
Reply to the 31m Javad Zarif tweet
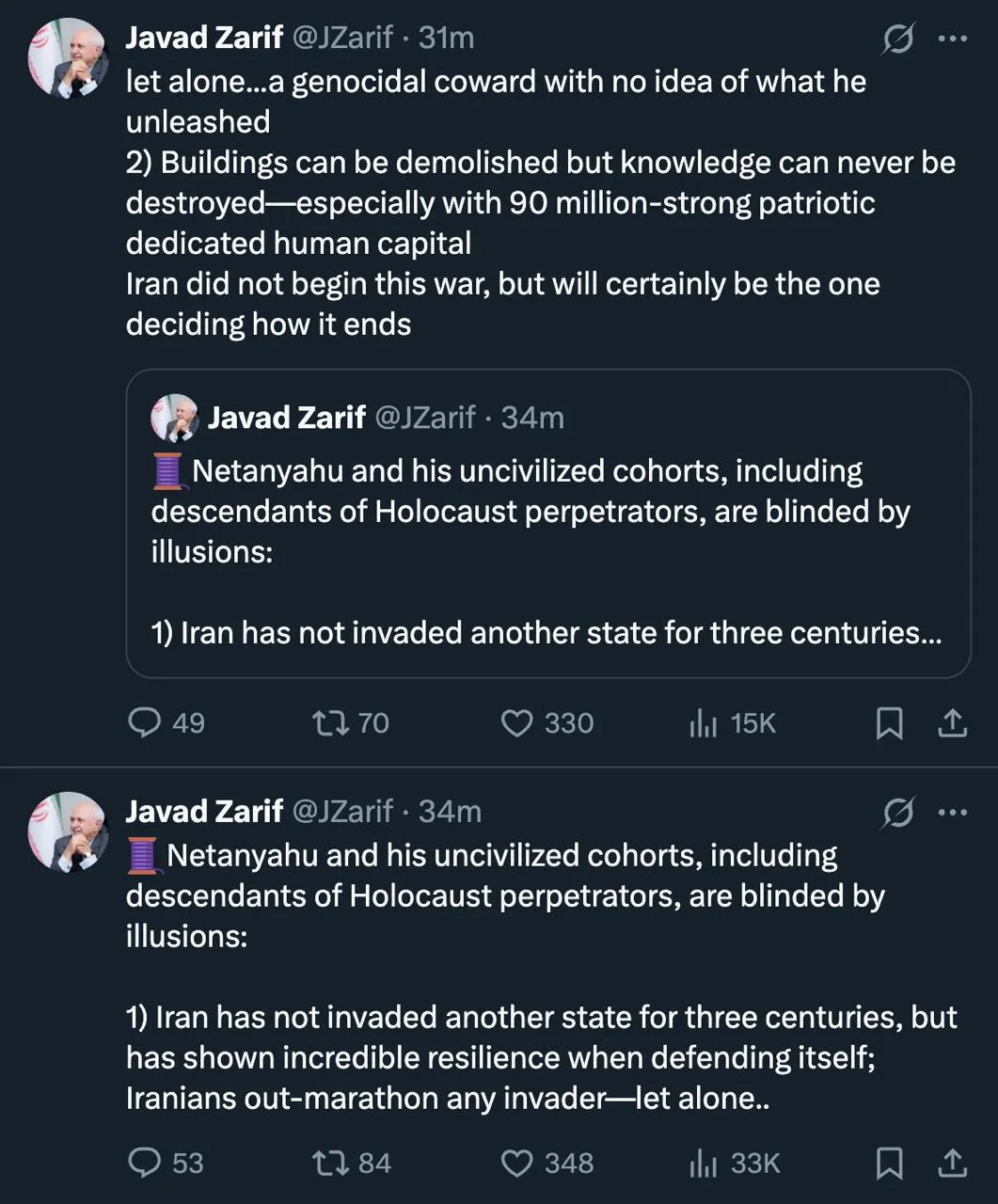(144, 722)
